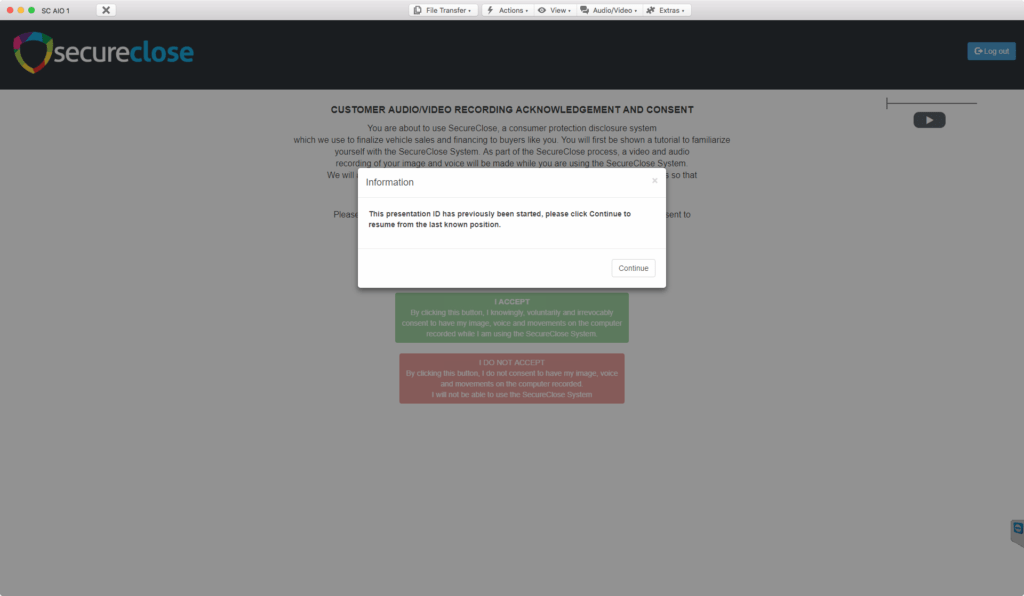Click Continue in the Information dialog
1024x596 pixels.
633,268
